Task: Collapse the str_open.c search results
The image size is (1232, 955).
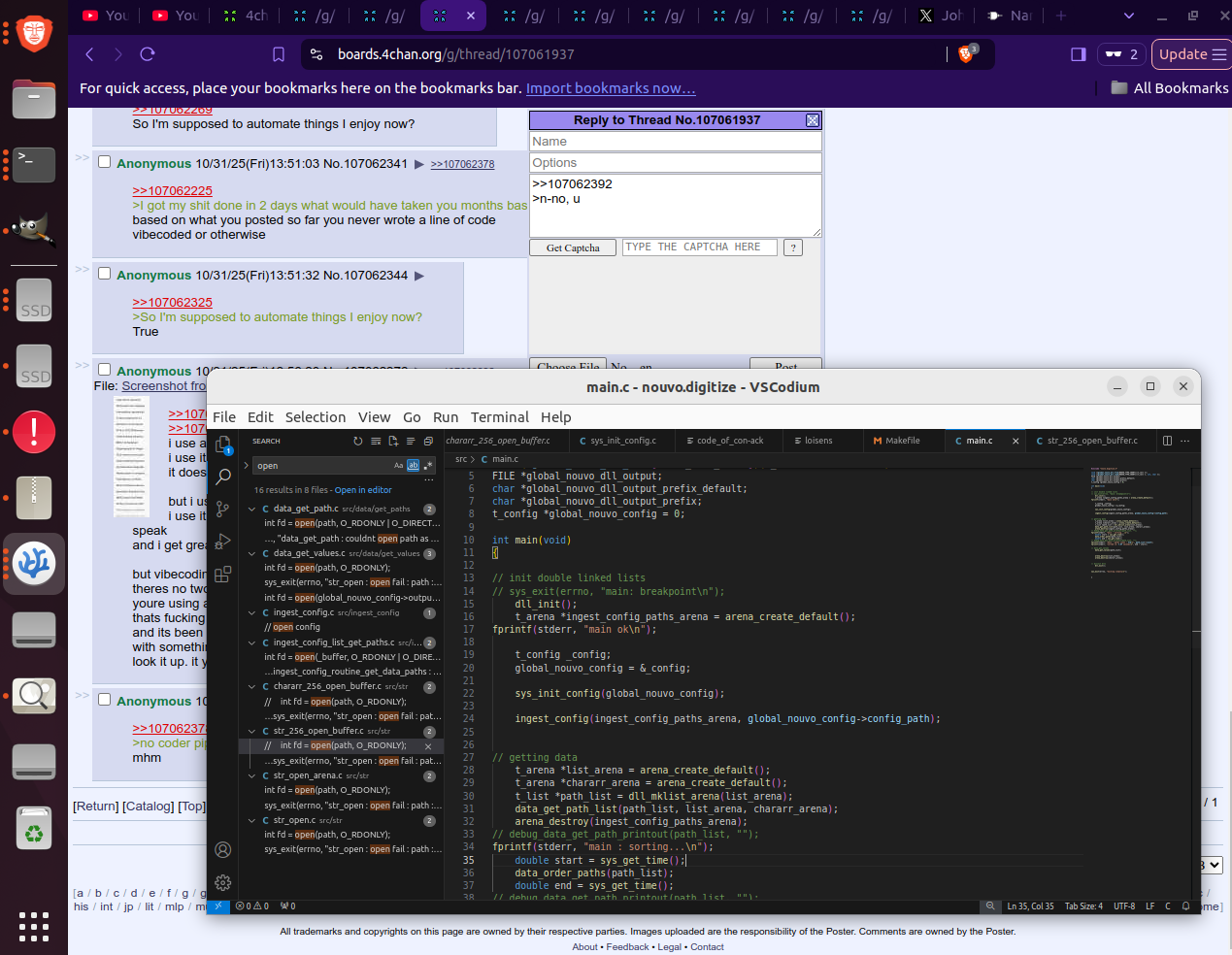Action: [x=252, y=820]
